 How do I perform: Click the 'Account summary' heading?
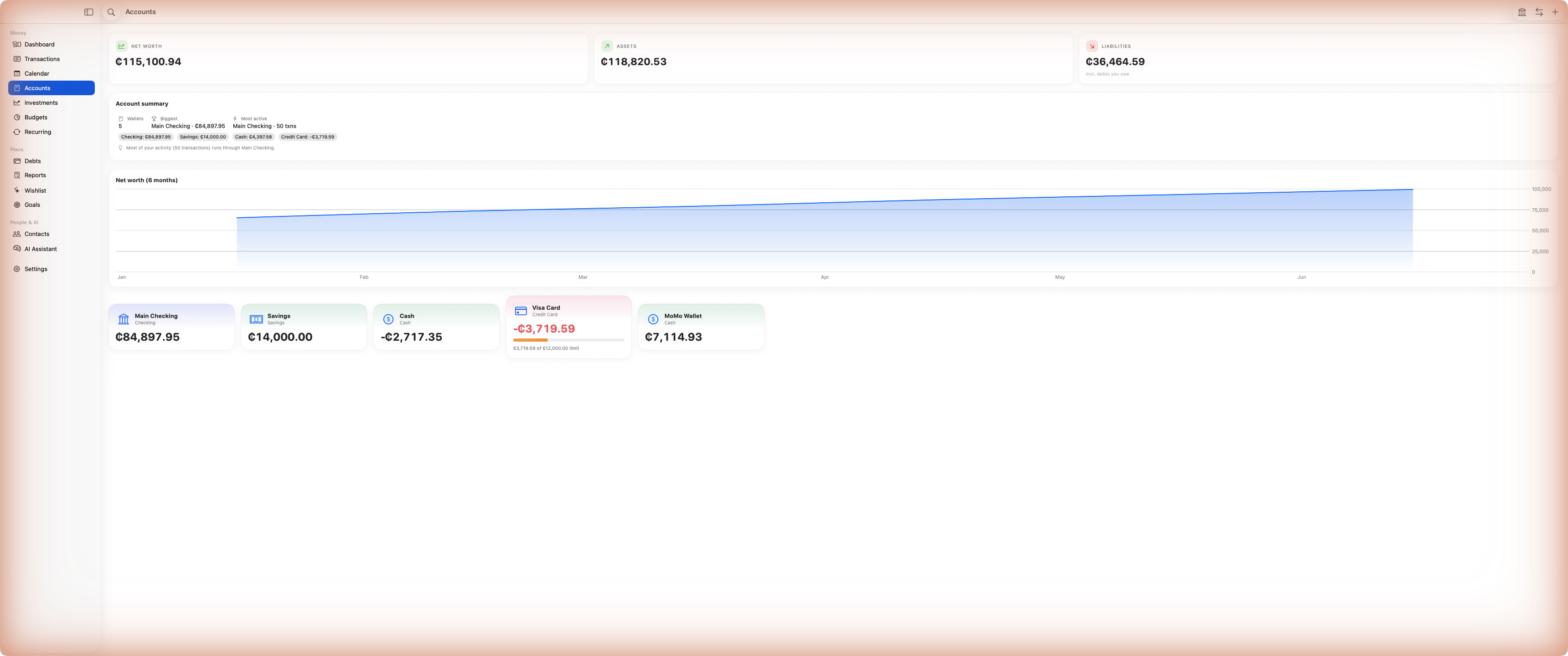coord(142,104)
